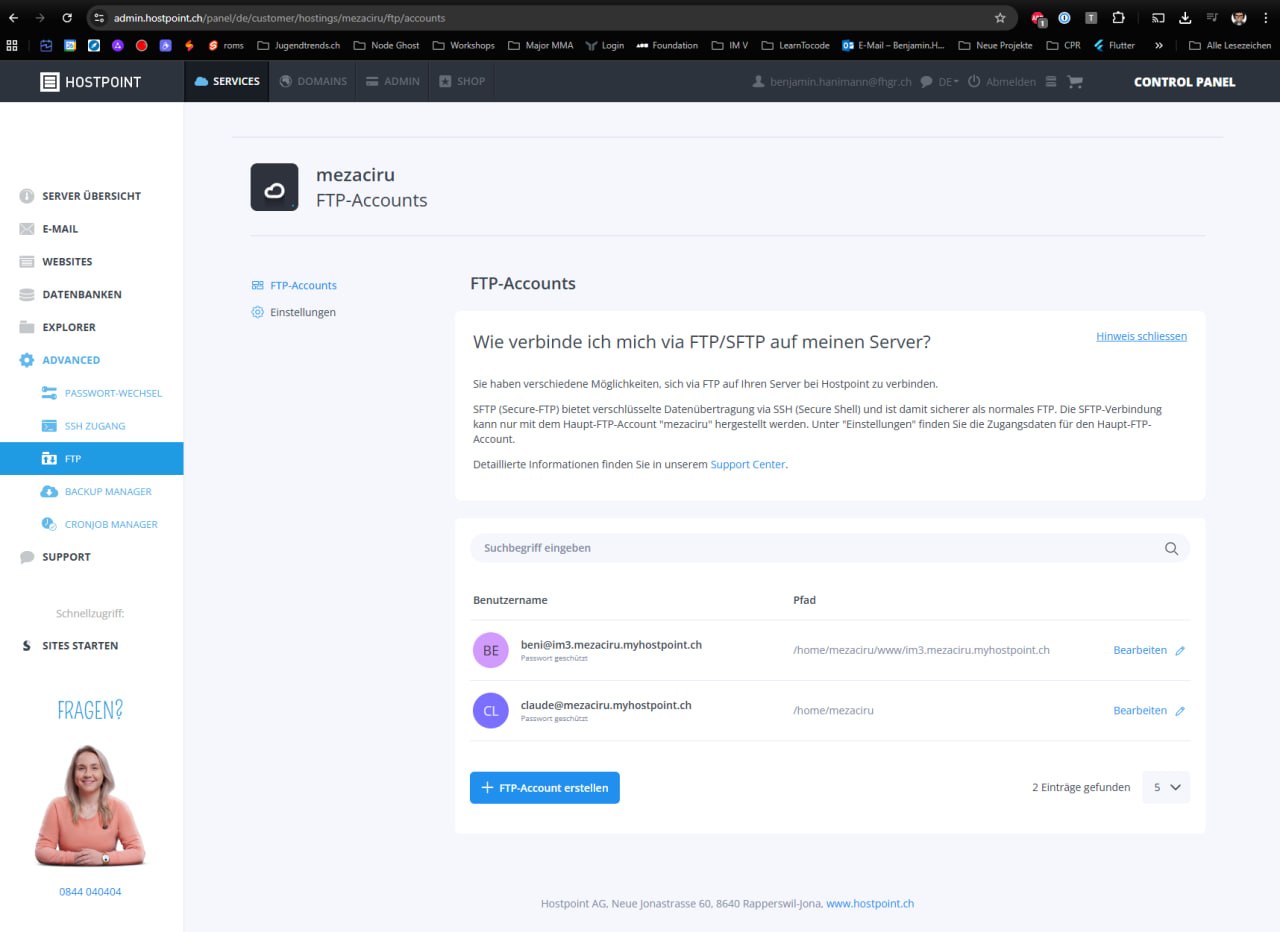1280x932 pixels.
Task: Click the CL avatar for claude account
Action: click(x=491, y=711)
